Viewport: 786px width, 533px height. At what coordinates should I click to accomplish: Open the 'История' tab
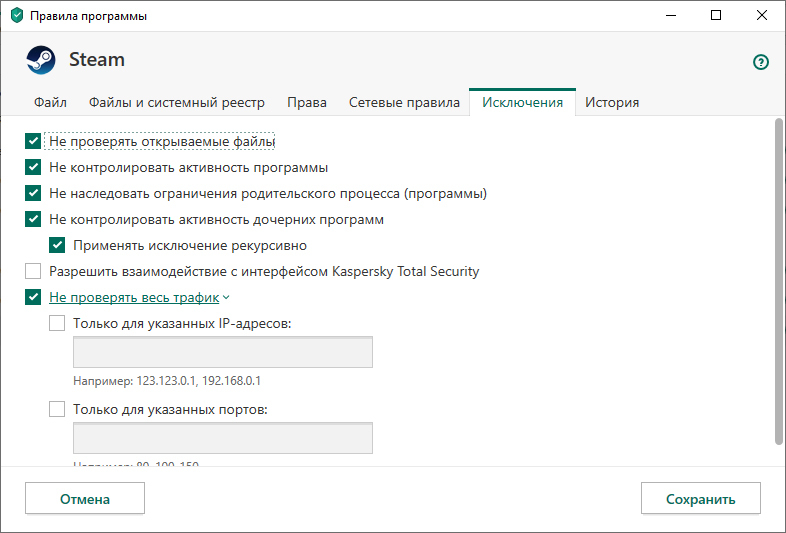pyautogui.click(x=612, y=102)
